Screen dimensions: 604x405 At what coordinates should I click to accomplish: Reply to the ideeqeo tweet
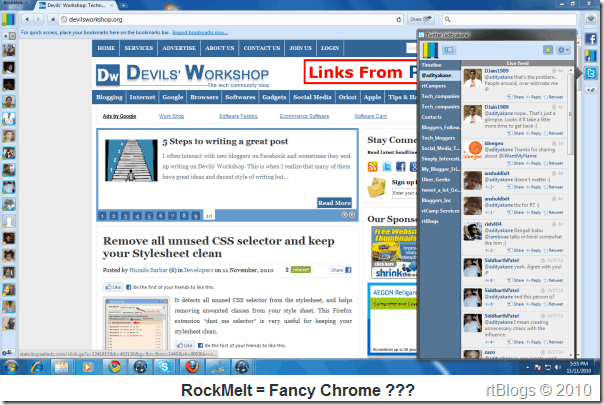click(x=534, y=163)
